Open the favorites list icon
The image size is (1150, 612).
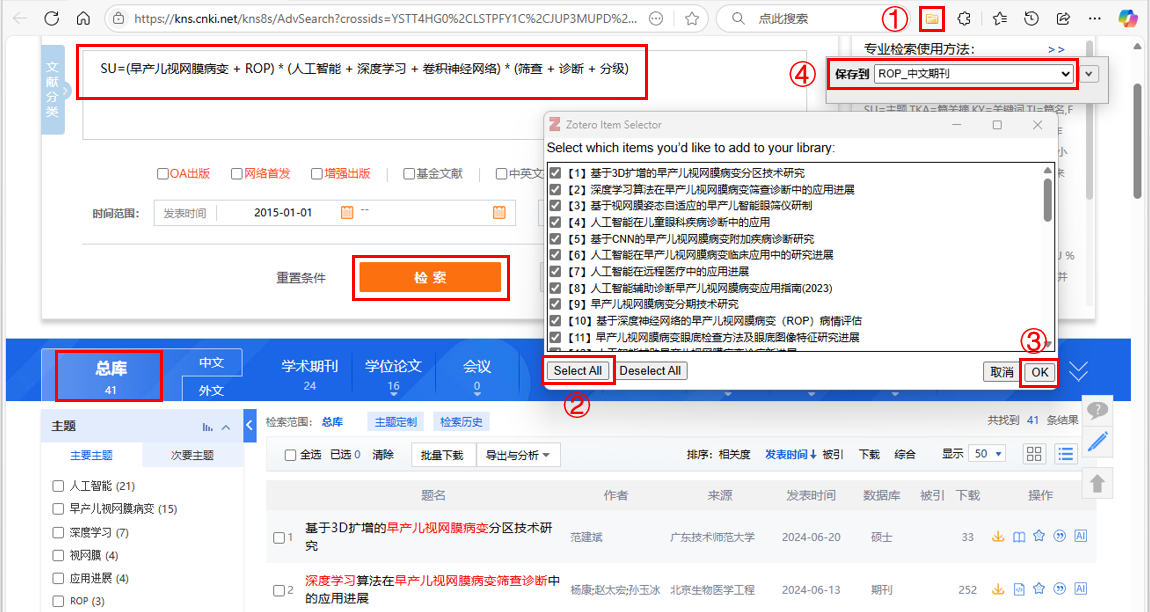click(1000, 18)
